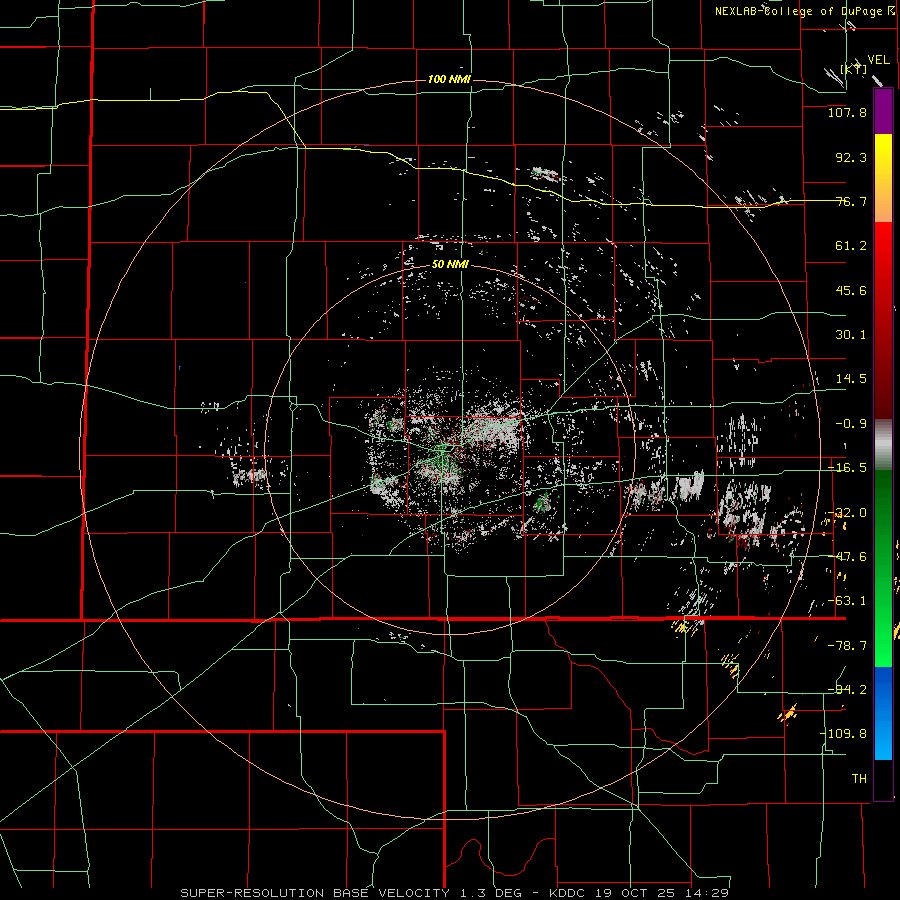900x900 pixels.
Task: Select the 92.3 velocity scale value
Action: [851, 157]
